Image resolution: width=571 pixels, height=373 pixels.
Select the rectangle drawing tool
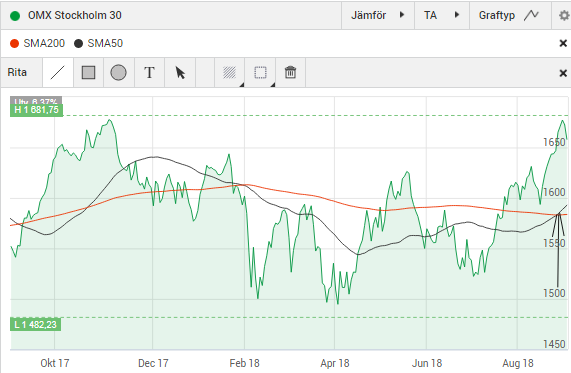click(88, 72)
